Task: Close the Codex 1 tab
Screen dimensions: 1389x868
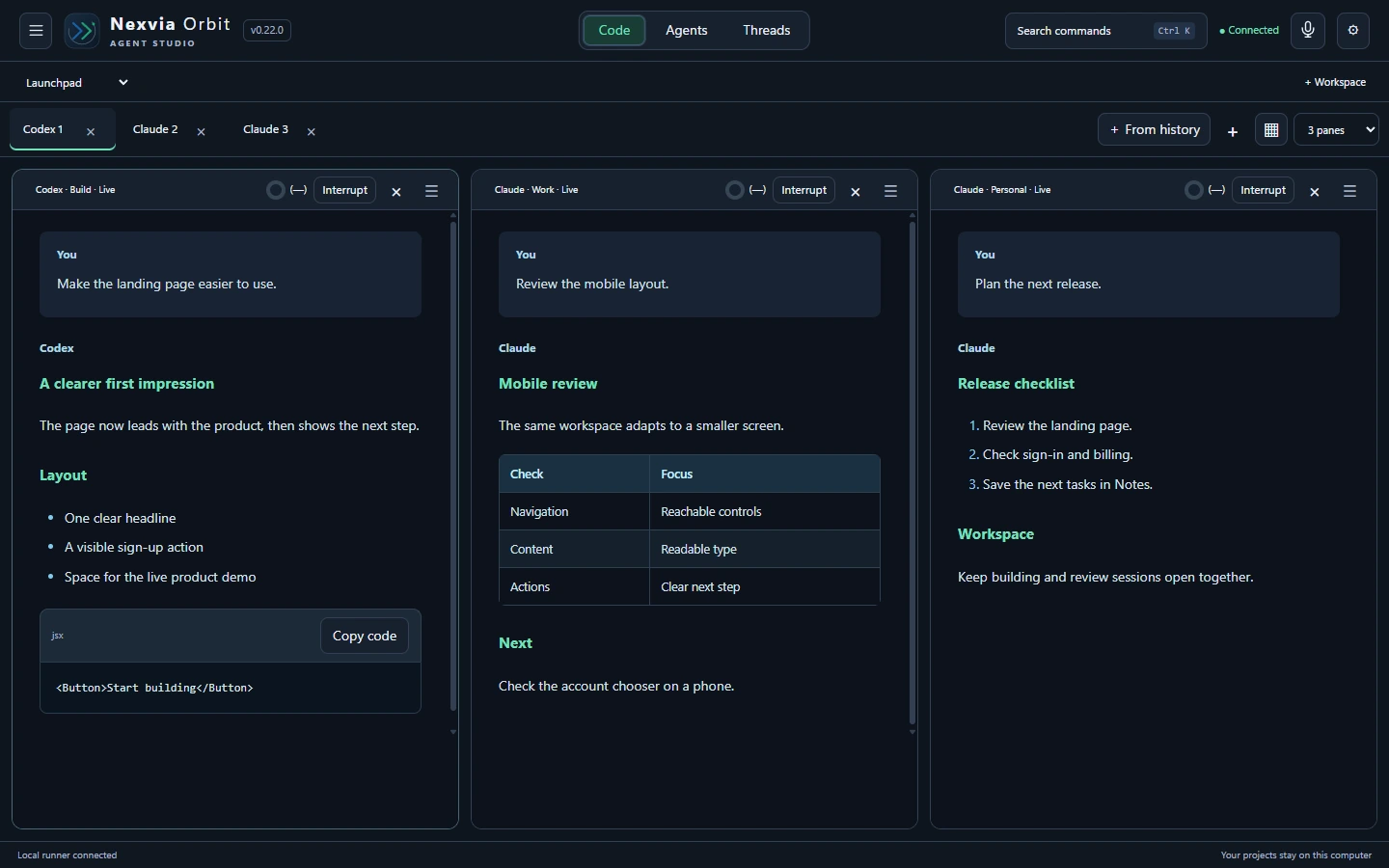Action: pyautogui.click(x=91, y=132)
